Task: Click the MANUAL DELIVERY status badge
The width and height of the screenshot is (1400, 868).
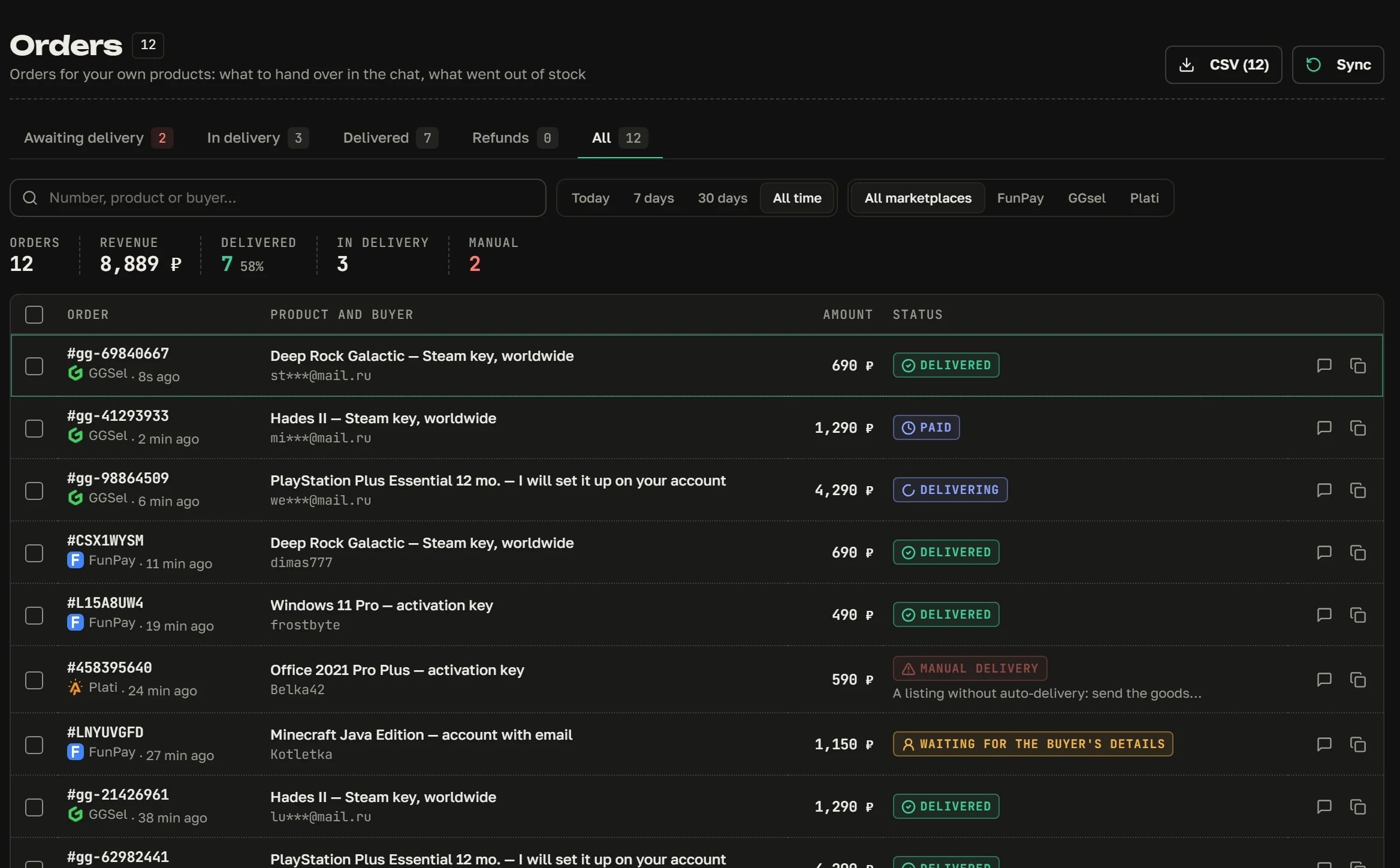Action: pyautogui.click(x=970, y=668)
